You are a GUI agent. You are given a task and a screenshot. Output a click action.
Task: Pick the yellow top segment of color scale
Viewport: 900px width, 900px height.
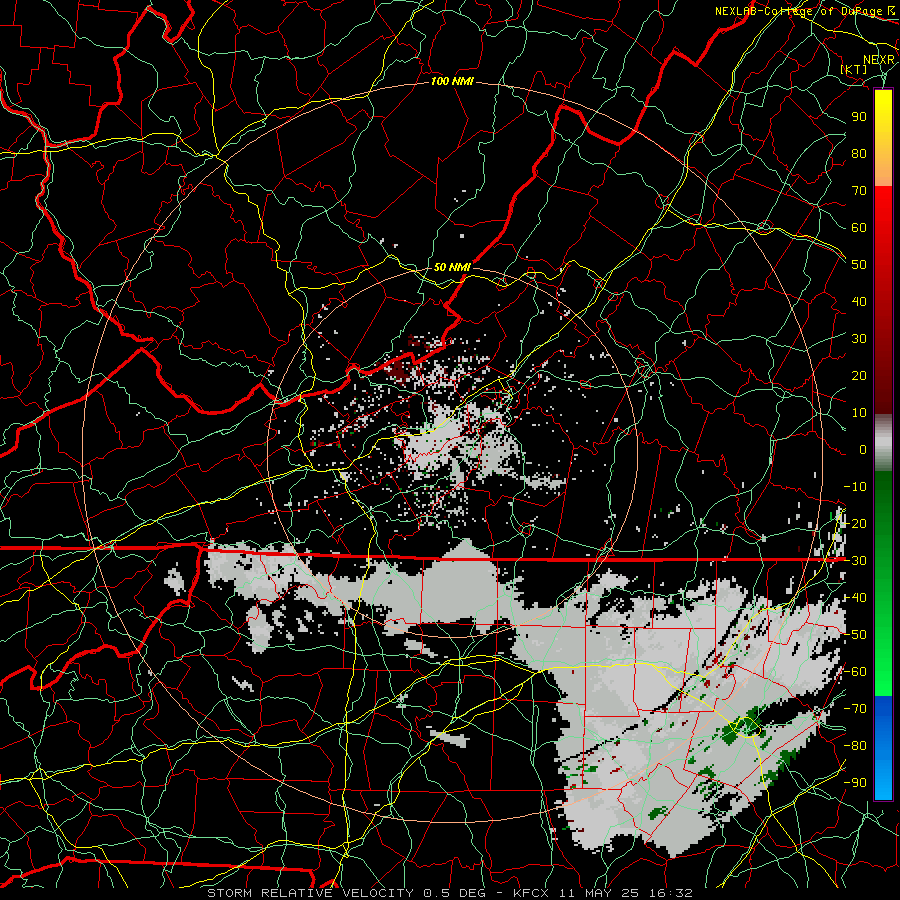[x=883, y=138]
